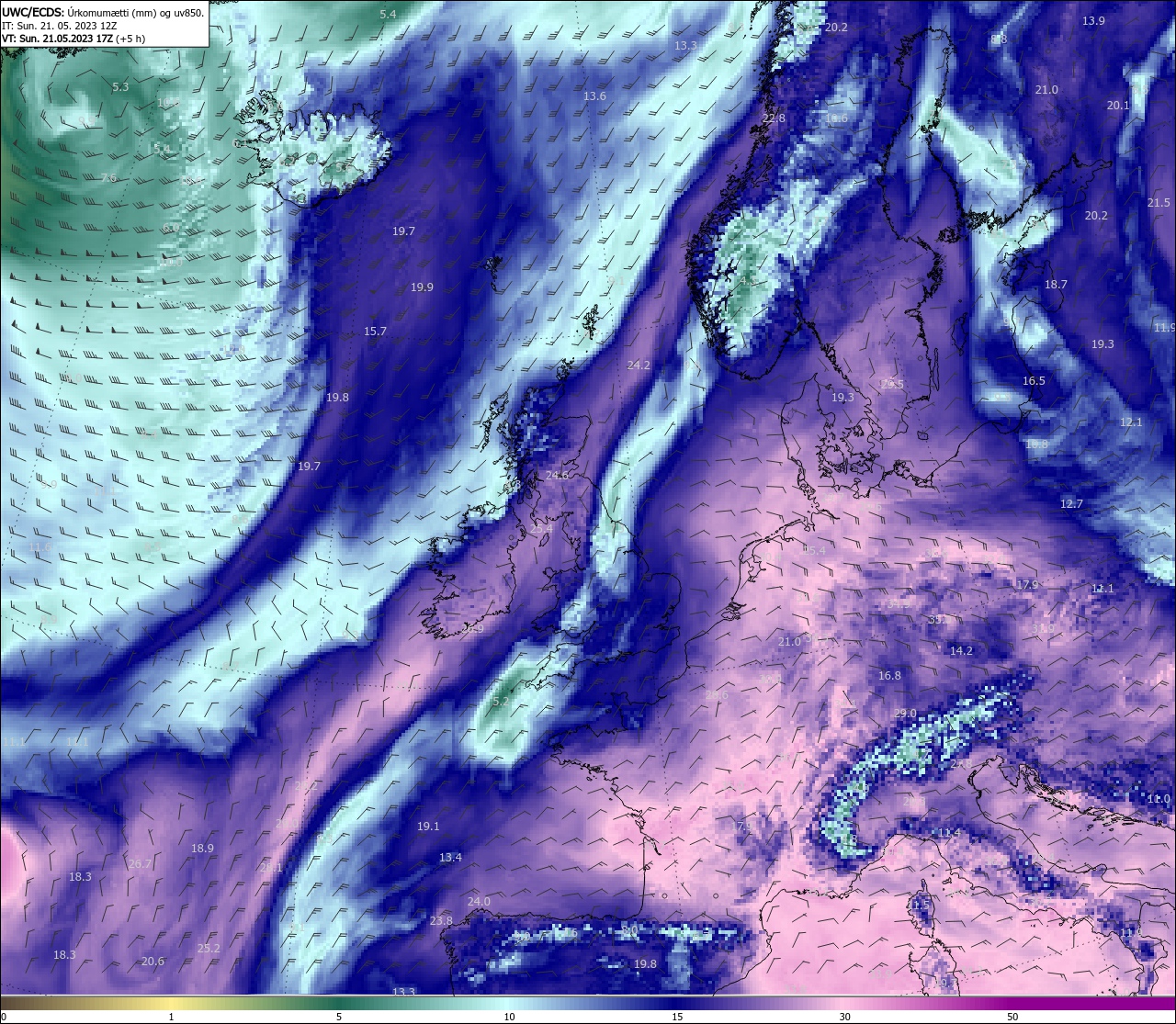Click the 17.9 value label
The height and width of the screenshot is (1024, 1176).
(x=1027, y=585)
